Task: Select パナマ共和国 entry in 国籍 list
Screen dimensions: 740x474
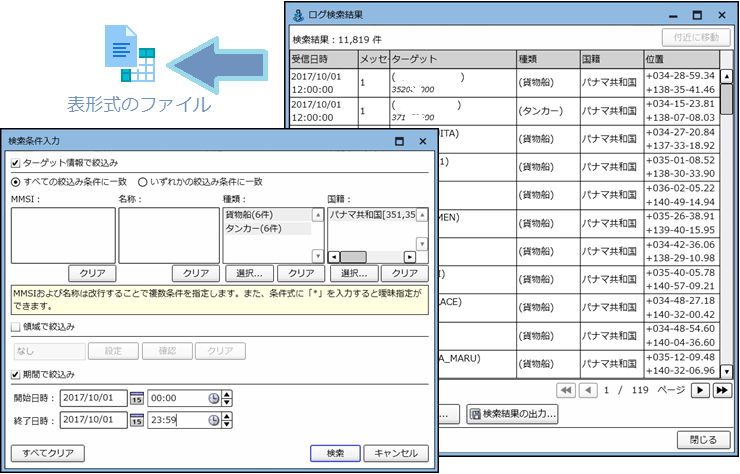Action: point(372,215)
